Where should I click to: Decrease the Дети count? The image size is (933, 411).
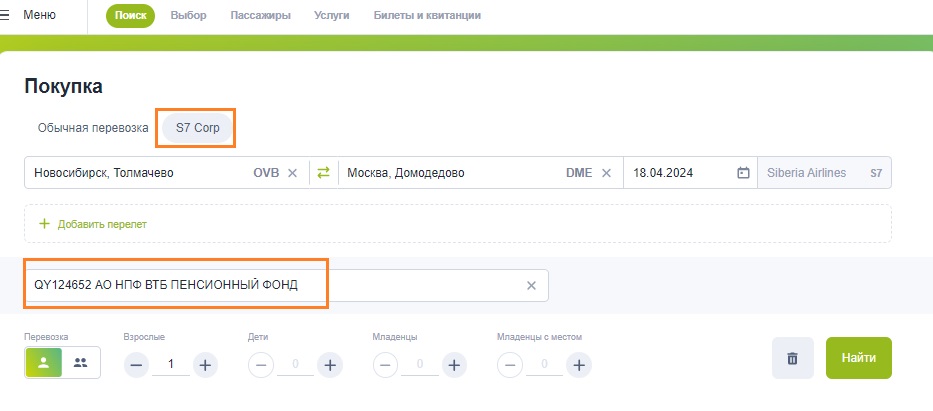click(261, 365)
